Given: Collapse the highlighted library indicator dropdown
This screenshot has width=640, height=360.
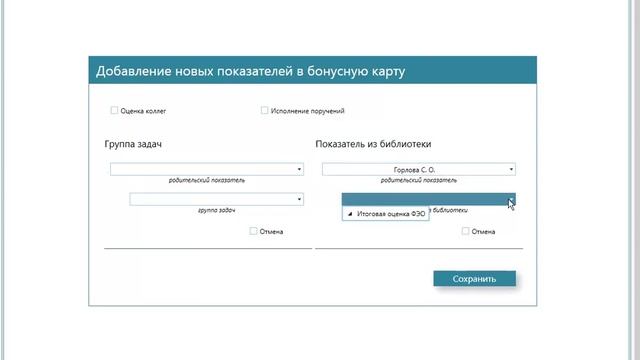Looking at the screenshot, I should [429, 199].
